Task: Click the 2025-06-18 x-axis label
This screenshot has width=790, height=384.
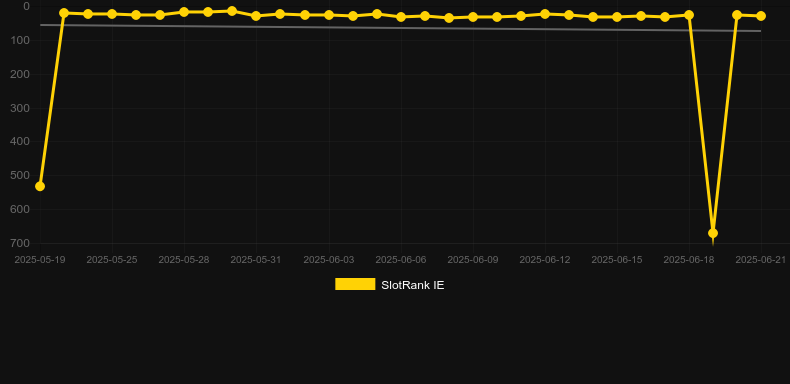Action: [x=689, y=260]
